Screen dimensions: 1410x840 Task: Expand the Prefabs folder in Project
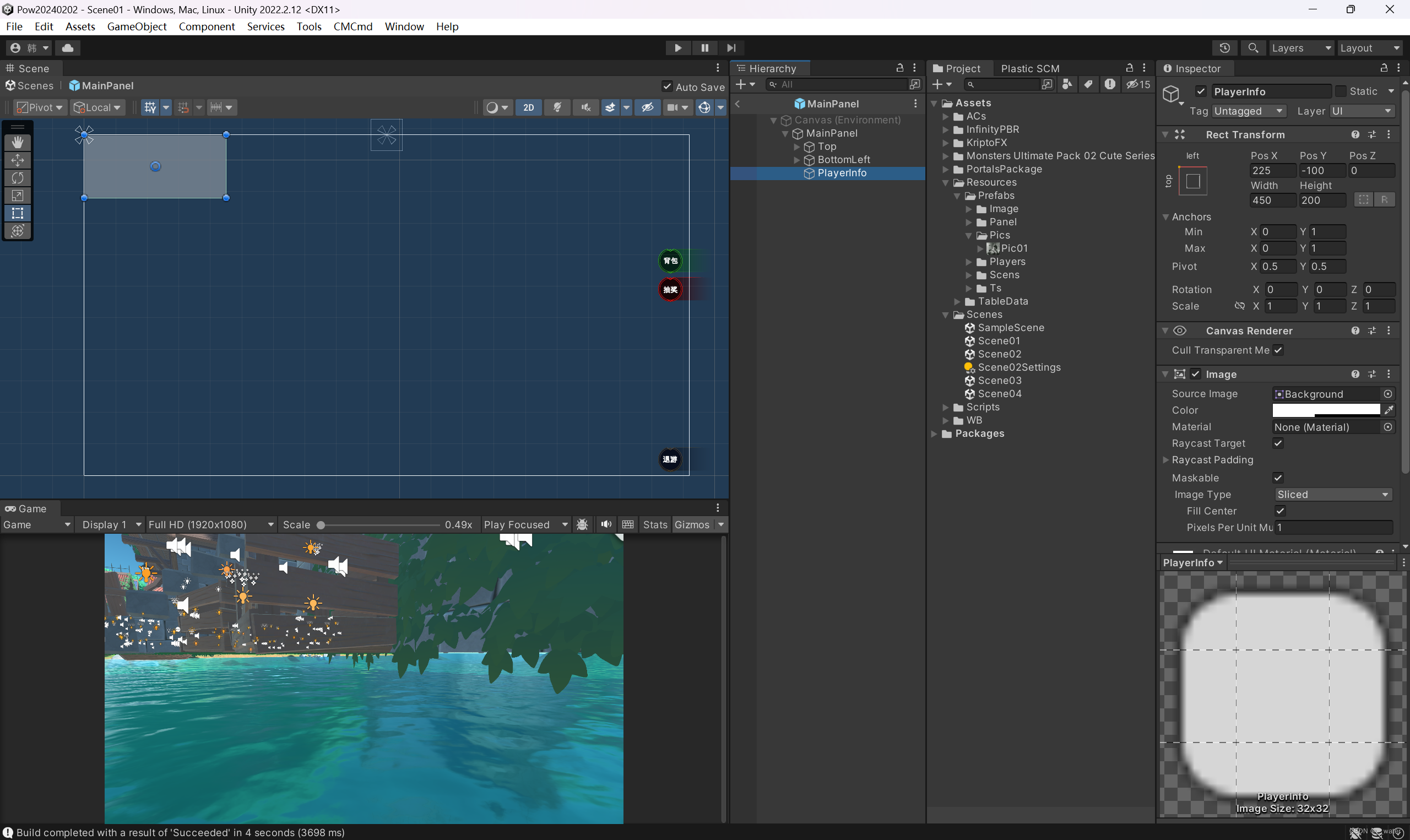[956, 196]
